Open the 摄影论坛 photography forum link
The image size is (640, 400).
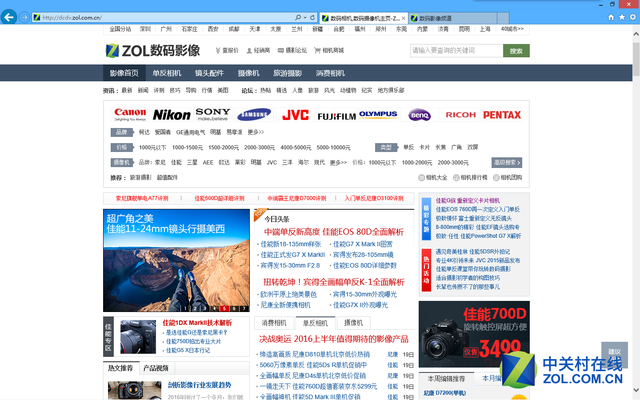292,51
